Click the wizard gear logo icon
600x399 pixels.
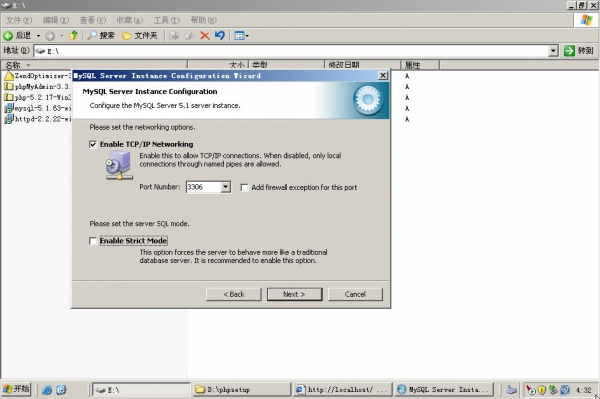(x=368, y=100)
